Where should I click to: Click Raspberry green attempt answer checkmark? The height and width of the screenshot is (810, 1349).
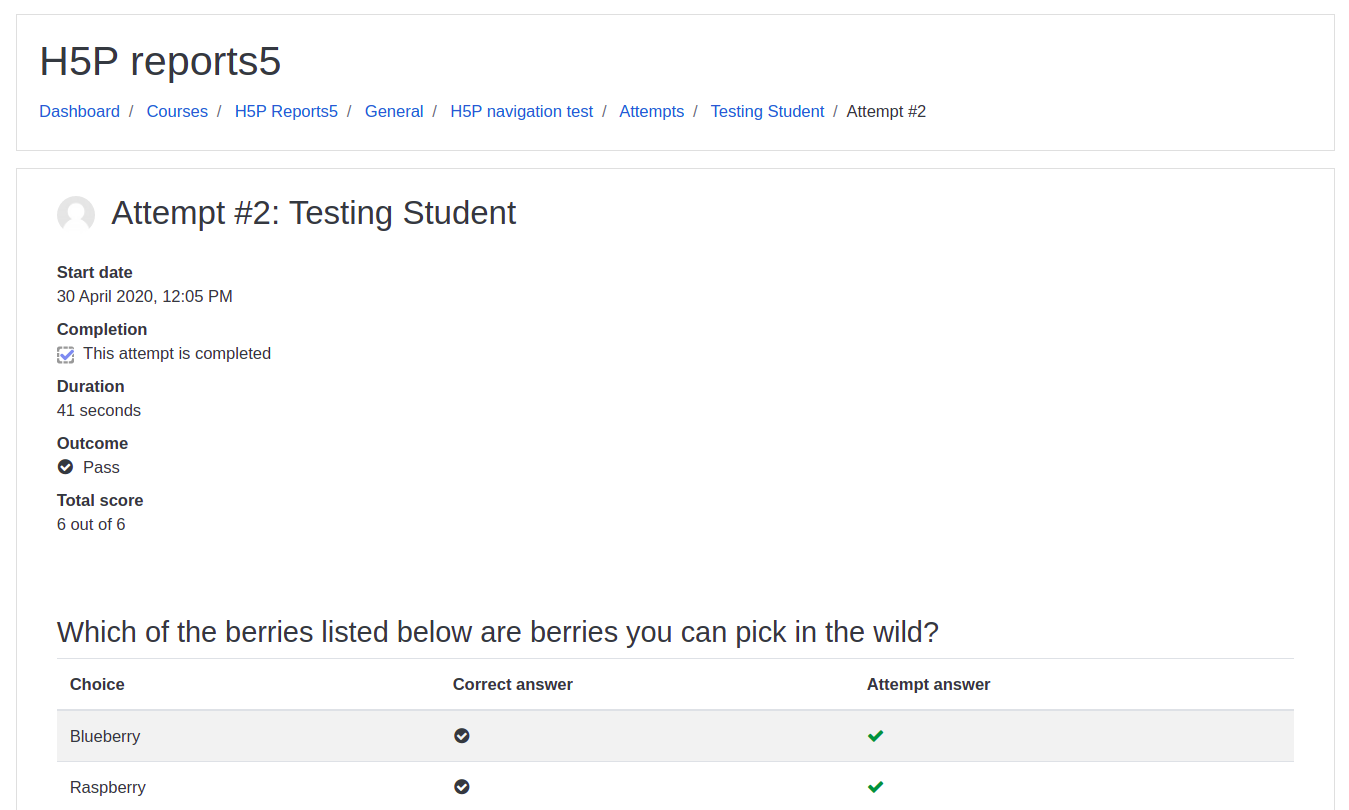pyautogui.click(x=876, y=787)
